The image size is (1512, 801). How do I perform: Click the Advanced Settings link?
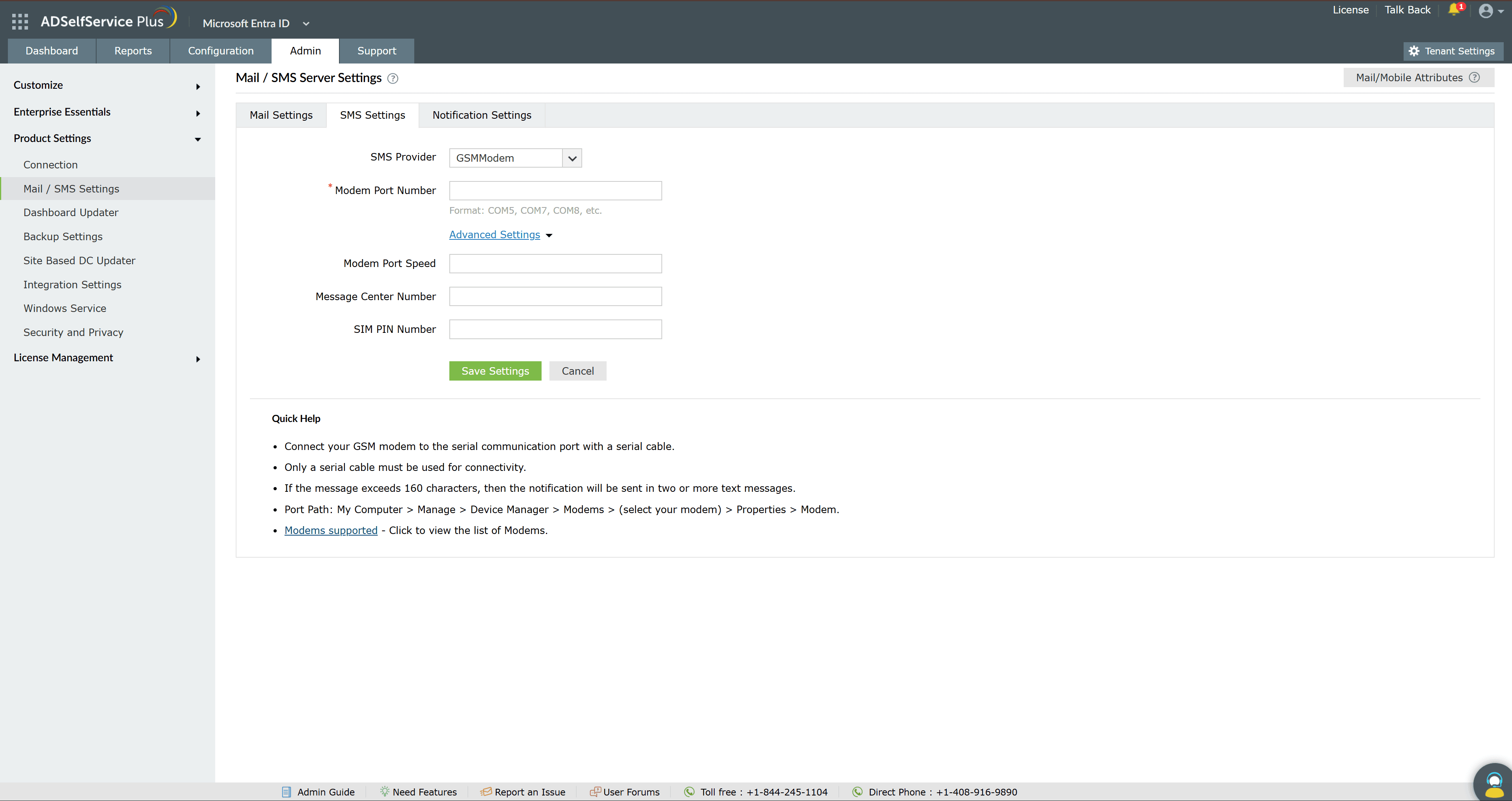click(x=495, y=235)
